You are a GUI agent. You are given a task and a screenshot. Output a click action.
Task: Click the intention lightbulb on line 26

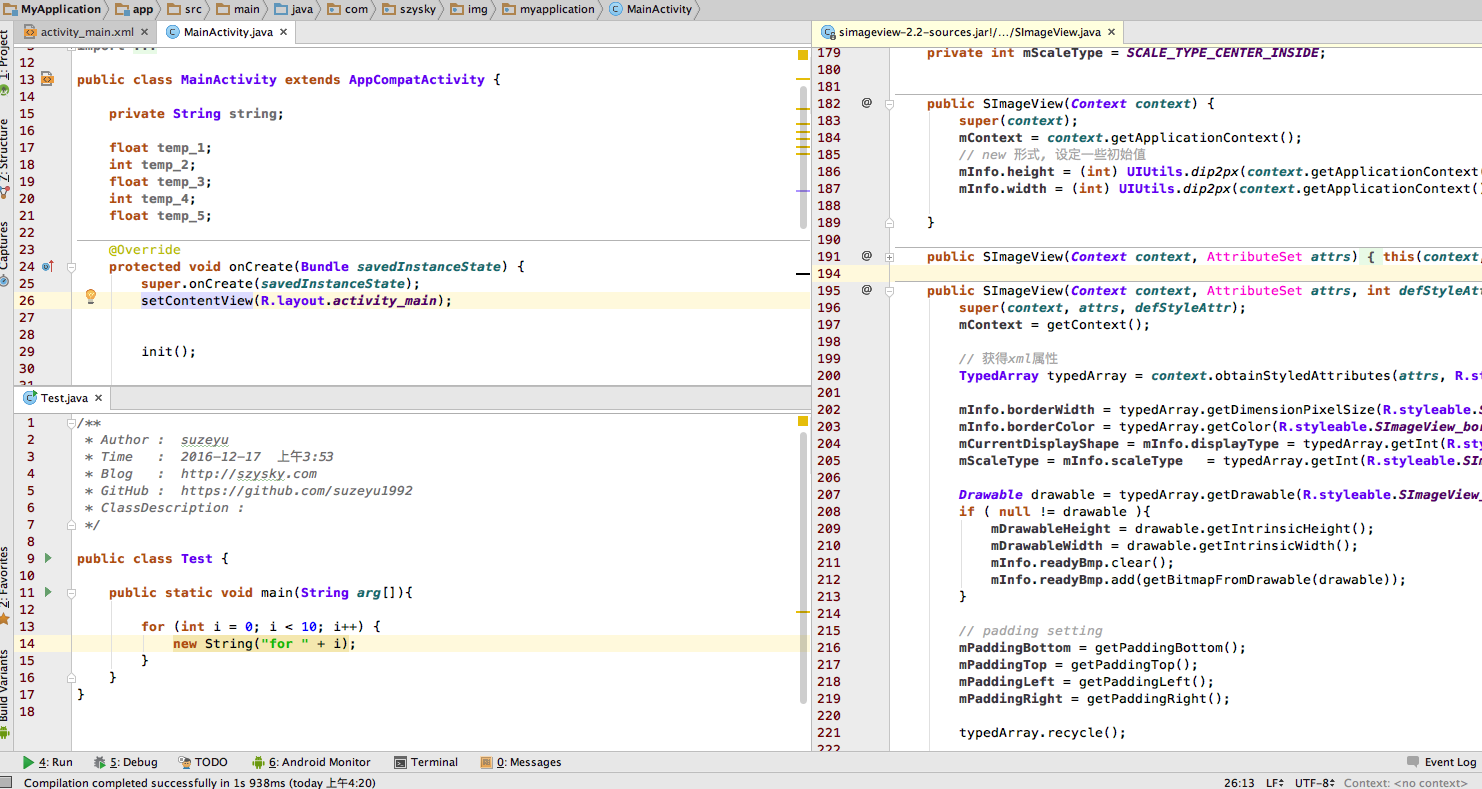pos(90,297)
